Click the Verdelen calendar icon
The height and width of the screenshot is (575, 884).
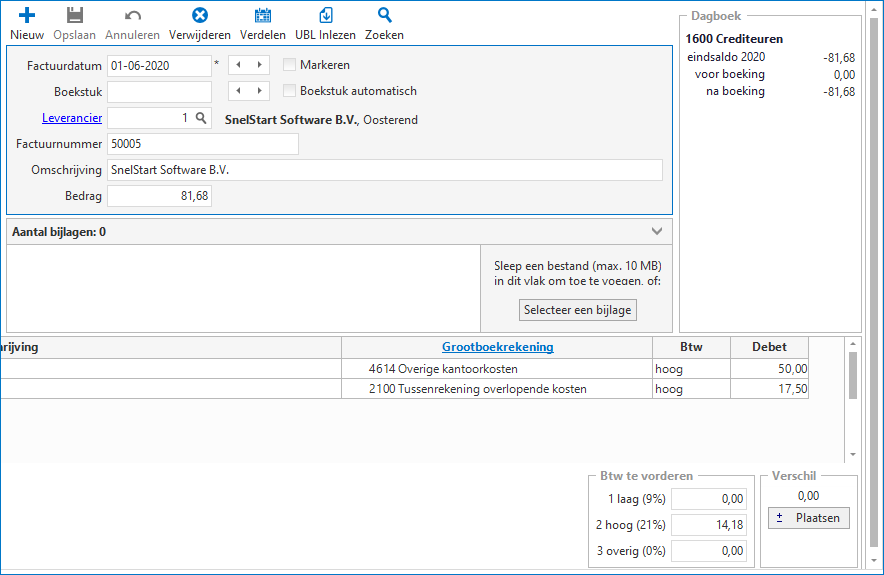[x=263, y=15]
